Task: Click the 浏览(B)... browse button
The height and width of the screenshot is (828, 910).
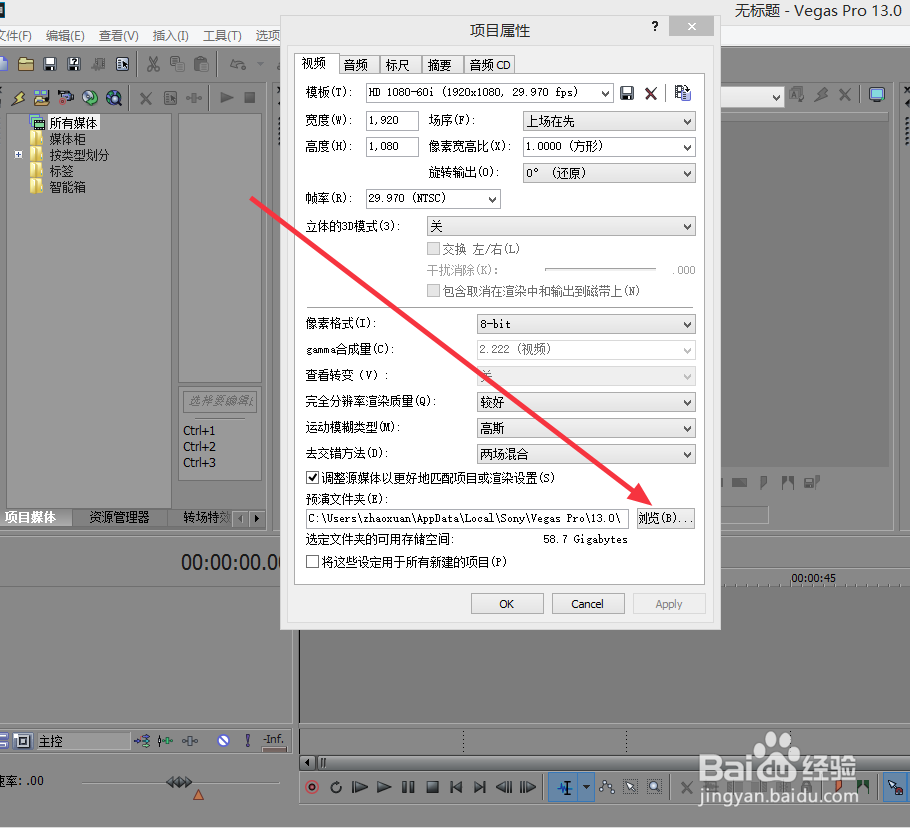Action: coord(666,518)
